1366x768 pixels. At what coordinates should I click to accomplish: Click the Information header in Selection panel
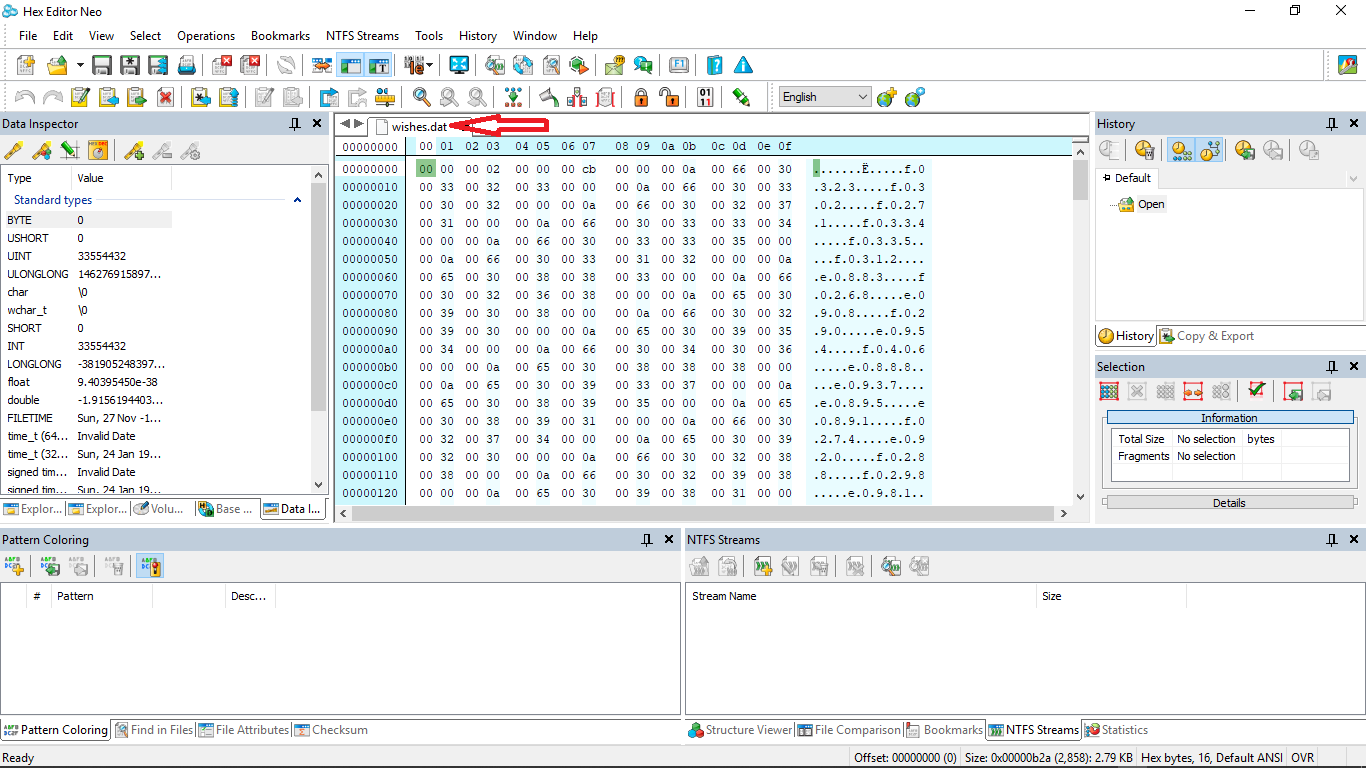click(1229, 418)
